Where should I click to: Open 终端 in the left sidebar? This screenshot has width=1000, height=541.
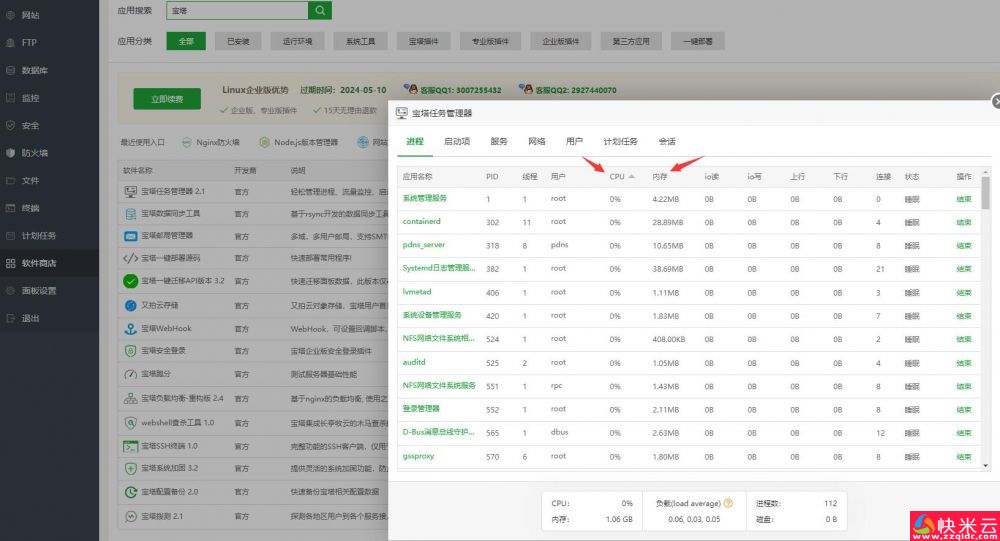coord(30,208)
